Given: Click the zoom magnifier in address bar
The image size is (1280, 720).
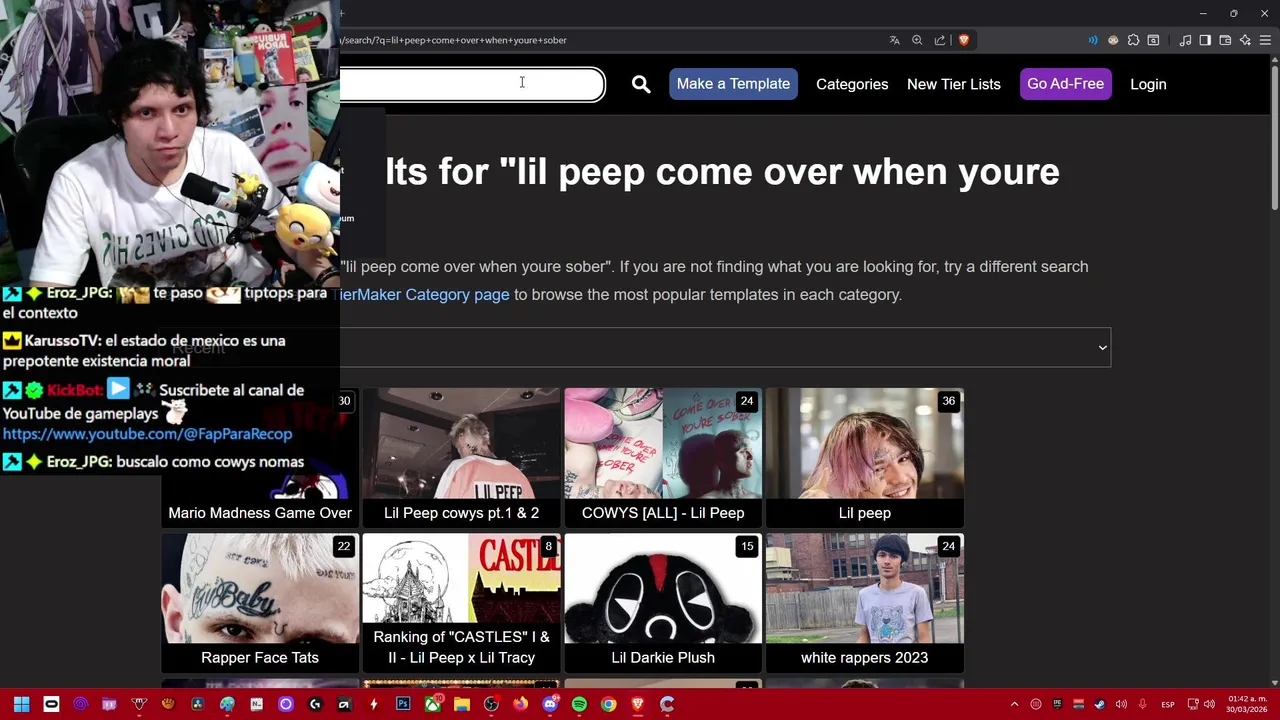Looking at the screenshot, I should click(917, 40).
